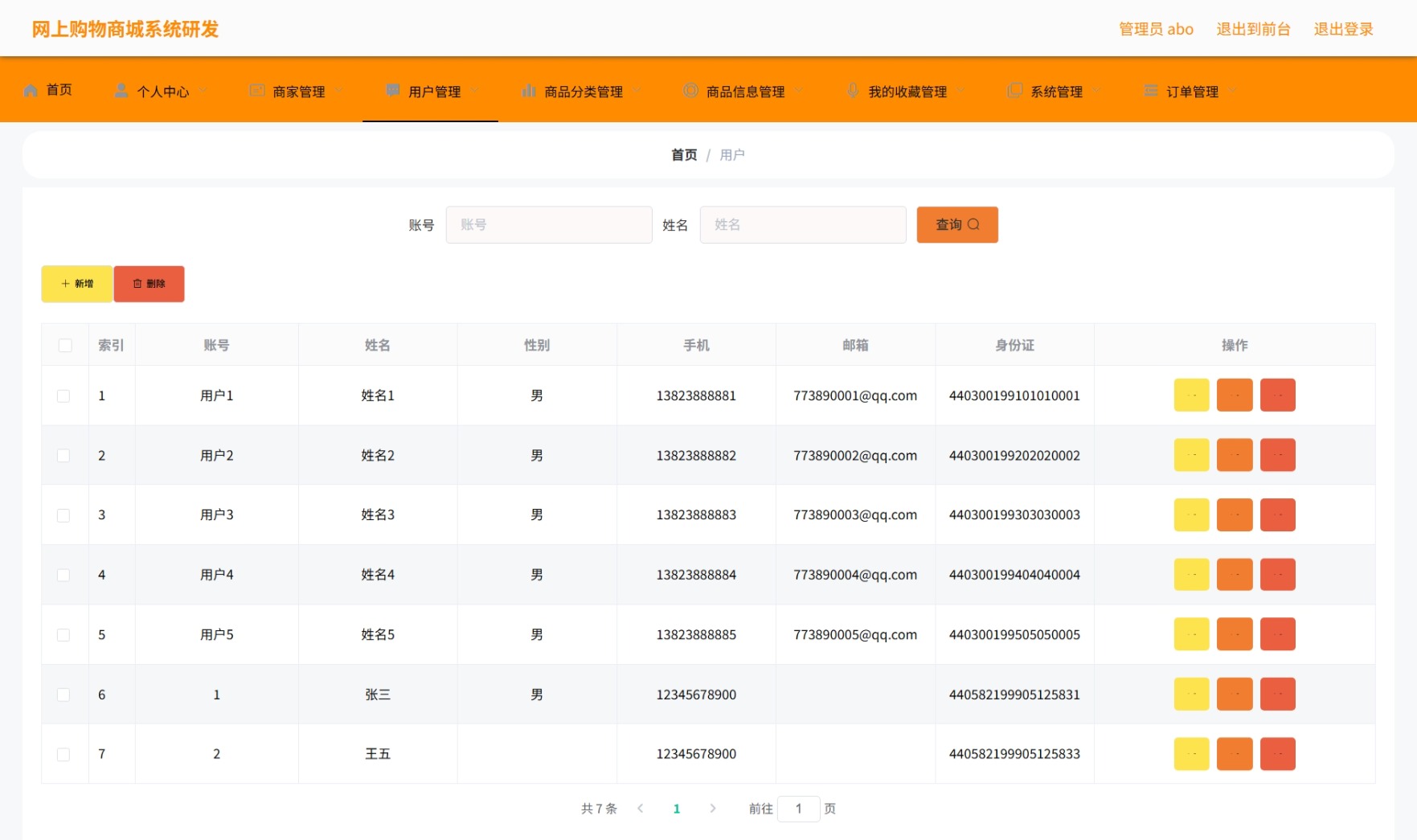Image resolution: width=1417 pixels, height=840 pixels.
Task: Click the 前往 page number input box
Action: pyautogui.click(x=798, y=809)
